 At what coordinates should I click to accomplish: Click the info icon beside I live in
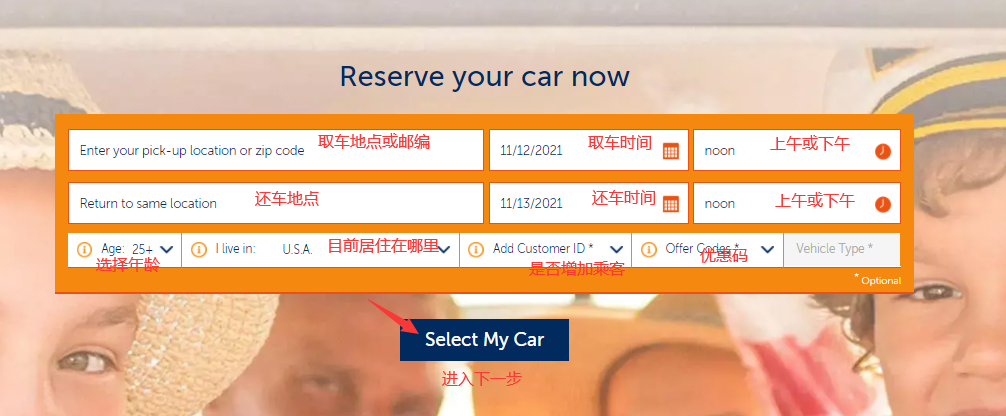(x=199, y=249)
